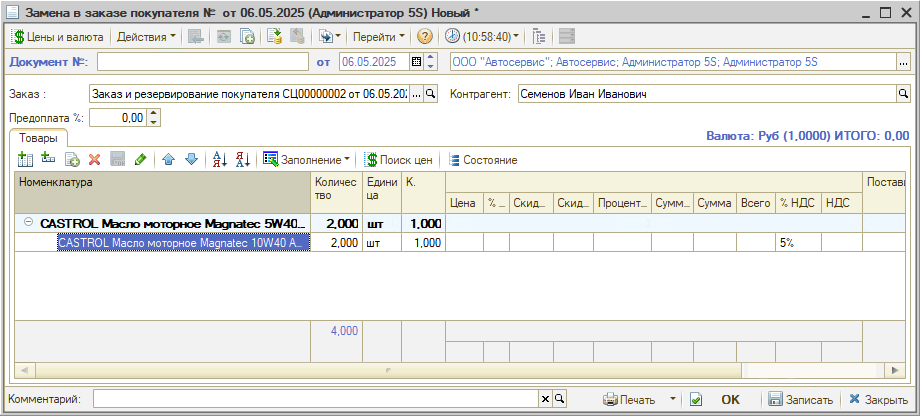Open the Действия dropdown menu
The image size is (920, 416).
(x=146, y=37)
